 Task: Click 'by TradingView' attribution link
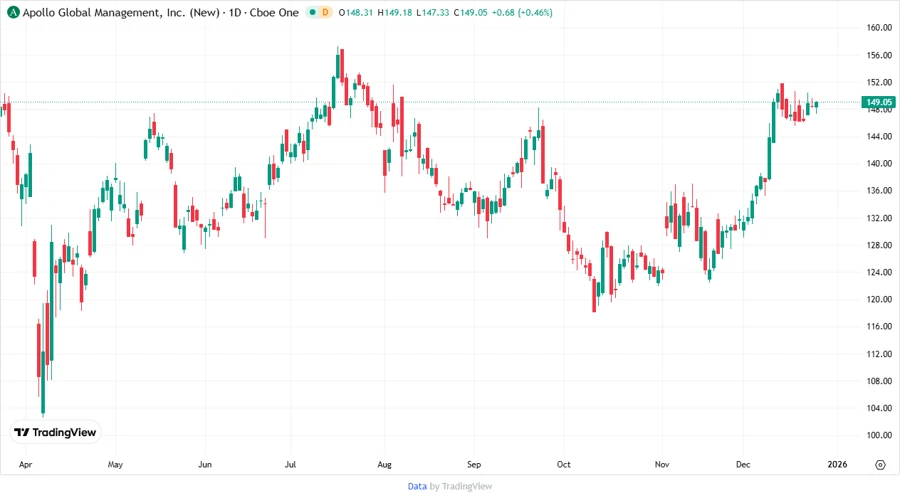pyautogui.click(x=461, y=487)
